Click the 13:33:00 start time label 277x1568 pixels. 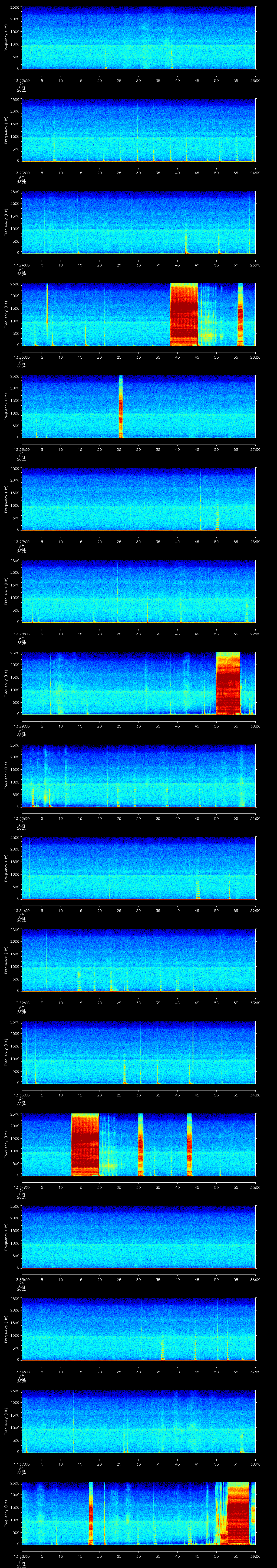pos(21,1095)
